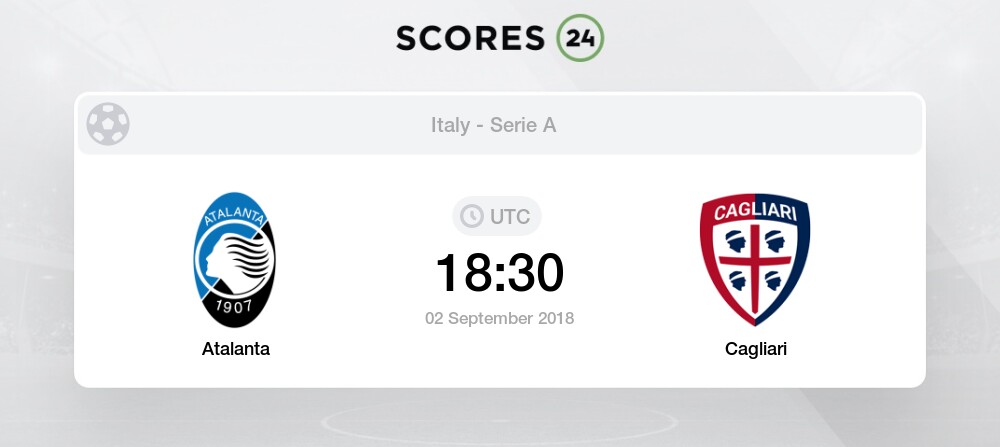Click the faint pitch center circle background

499,423
